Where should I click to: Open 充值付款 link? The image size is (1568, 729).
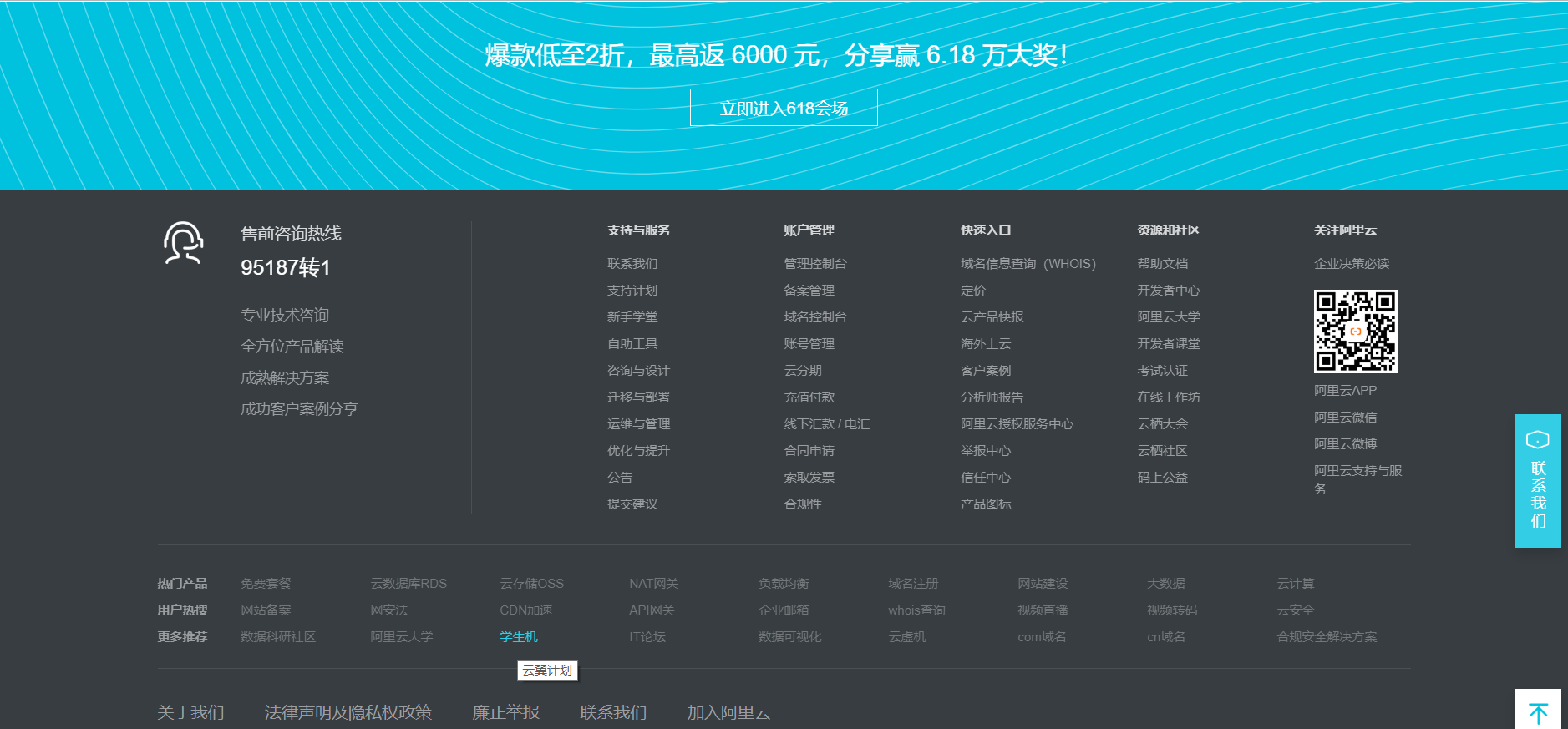809,397
